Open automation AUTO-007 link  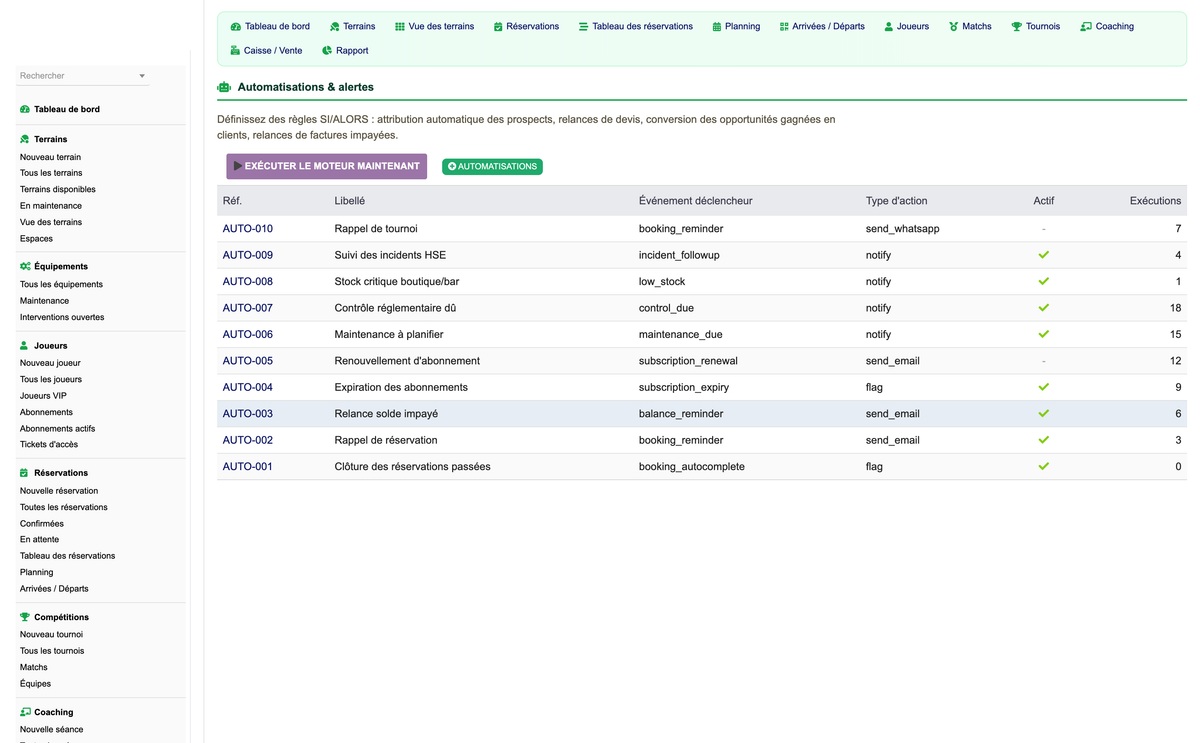click(247, 308)
